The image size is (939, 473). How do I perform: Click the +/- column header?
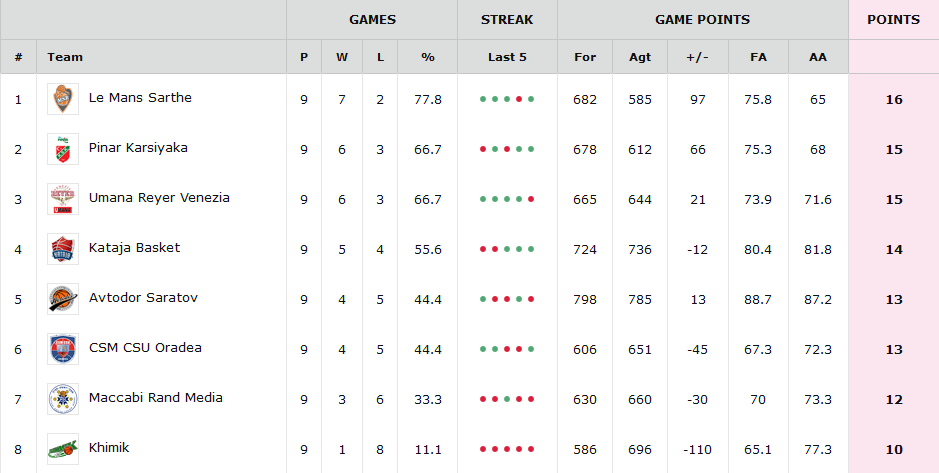pyautogui.click(x=698, y=57)
